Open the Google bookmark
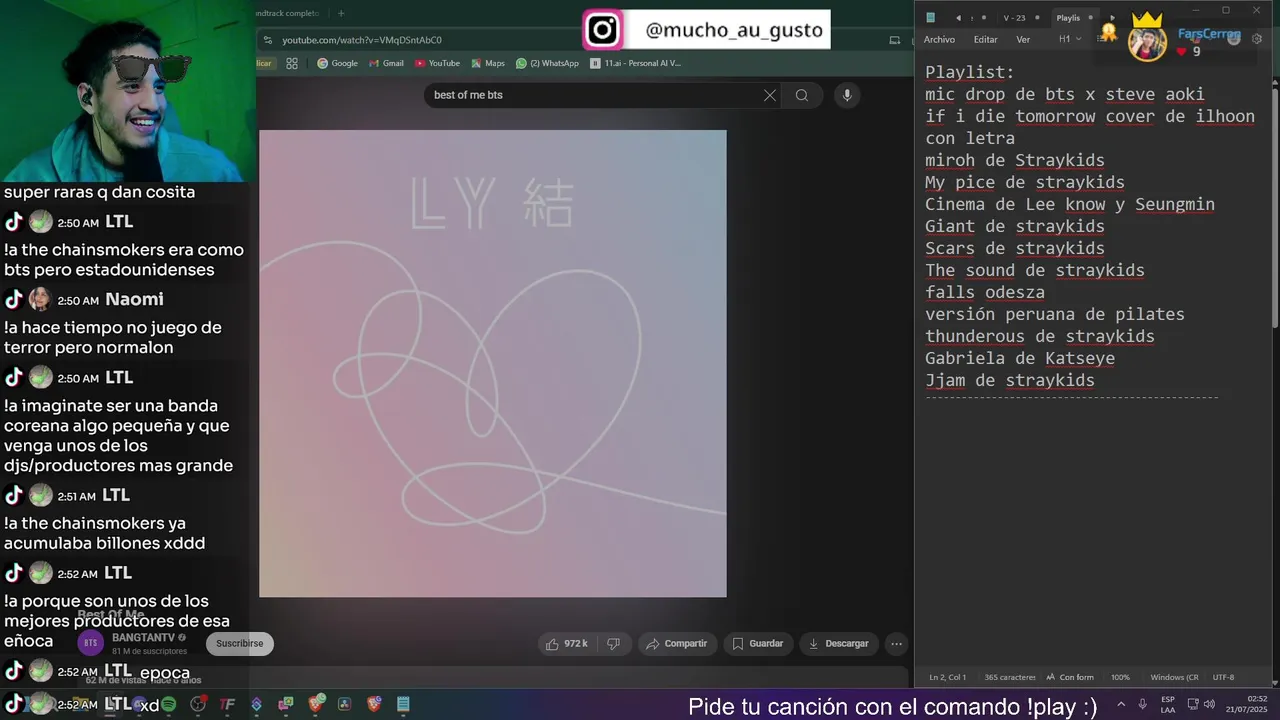The width and height of the screenshot is (1280, 720). (337, 63)
